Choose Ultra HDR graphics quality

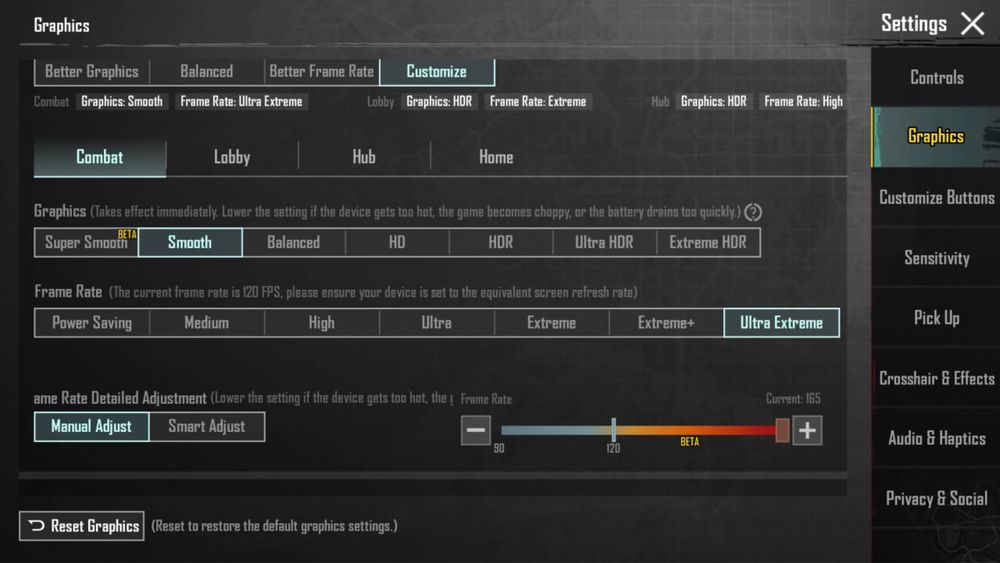tap(604, 242)
